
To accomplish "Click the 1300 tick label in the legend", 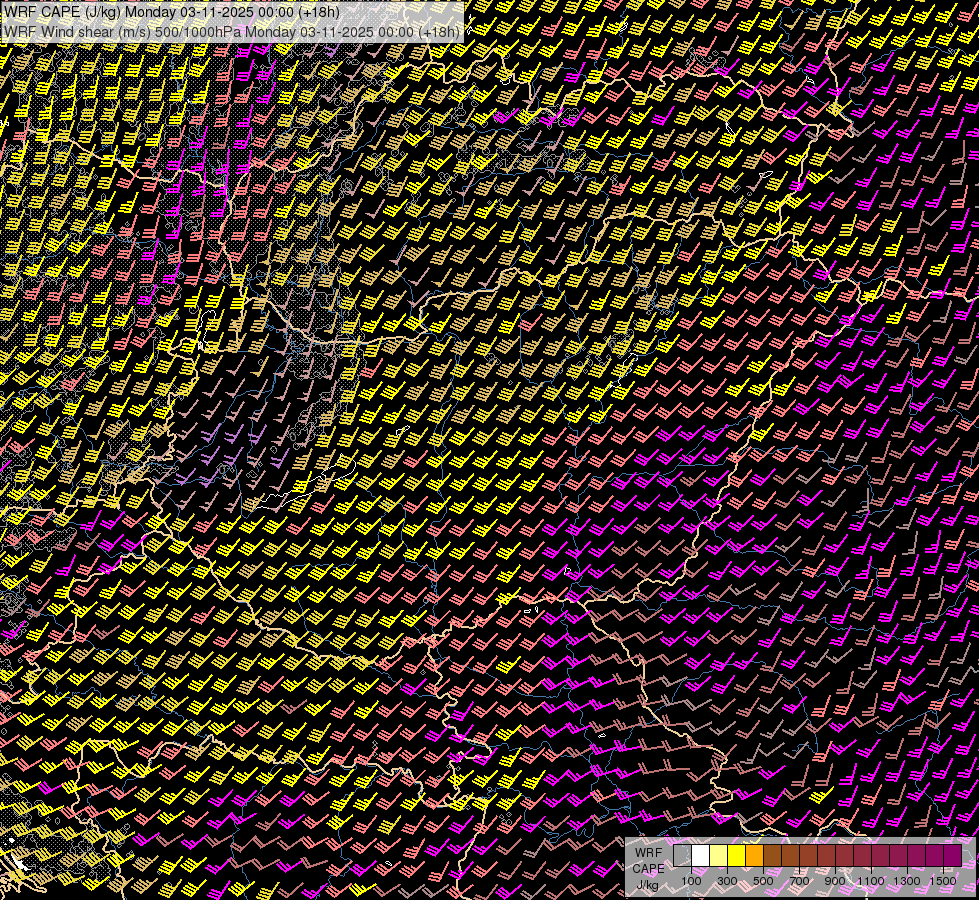I will click(907, 881).
